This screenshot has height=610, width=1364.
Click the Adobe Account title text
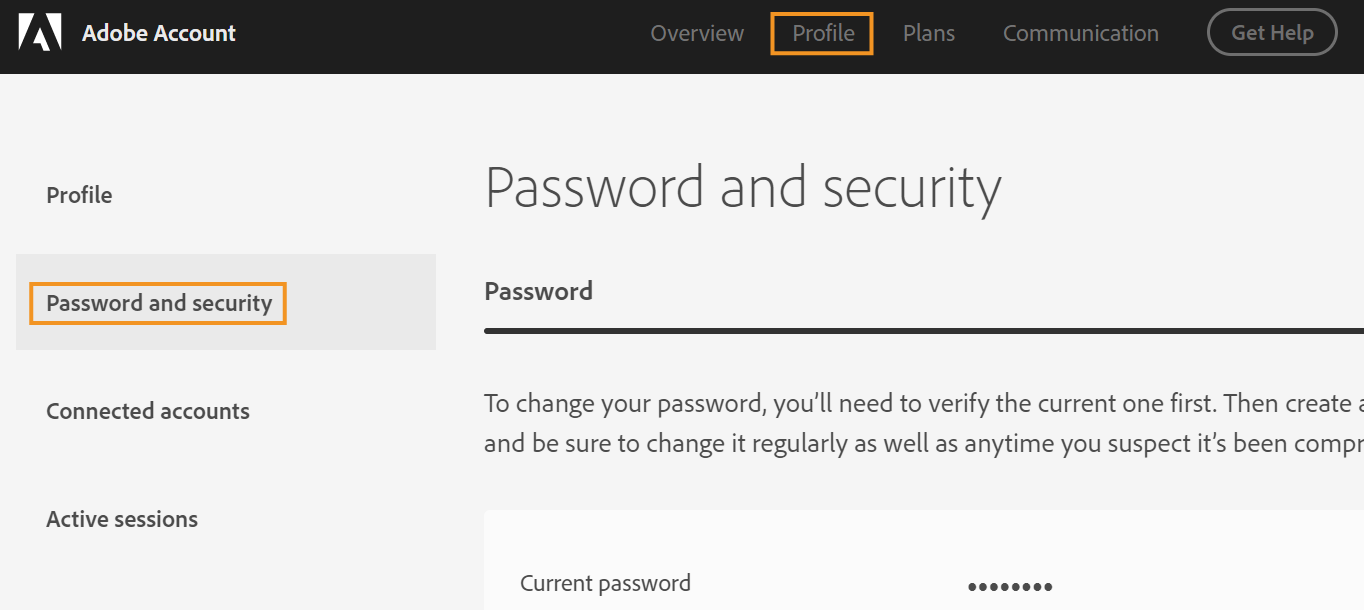pyautogui.click(x=159, y=33)
